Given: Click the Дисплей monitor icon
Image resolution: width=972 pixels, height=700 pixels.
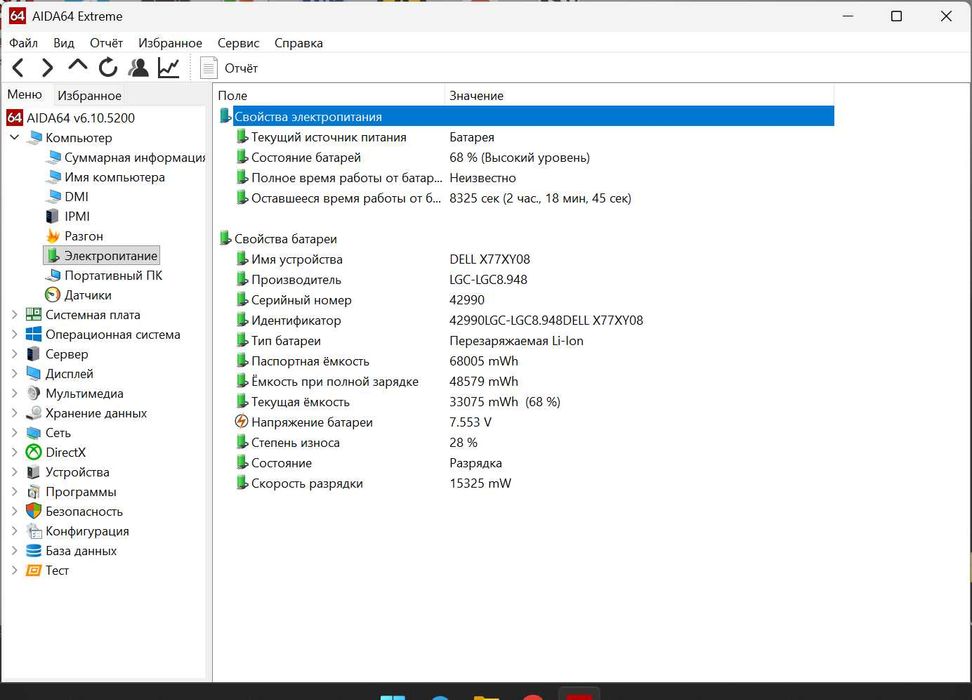Looking at the screenshot, I should (x=33, y=374).
